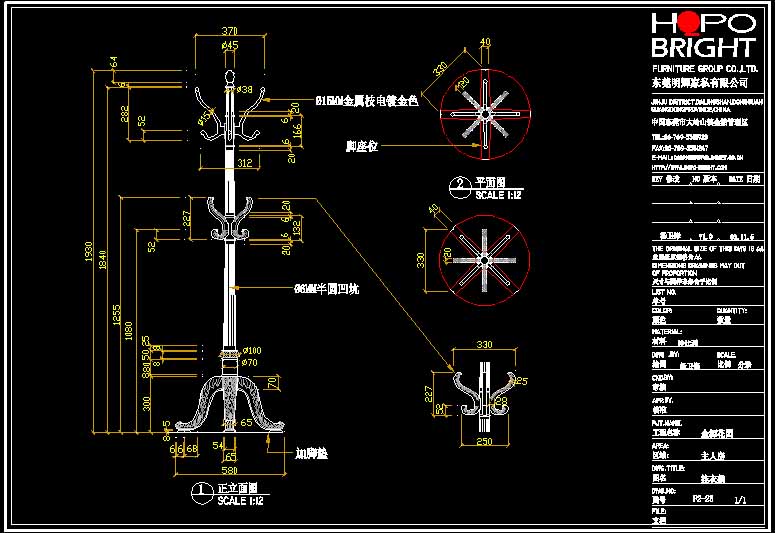The height and width of the screenshot is (533, 775).
Task: Select the 1930 overall height dimension
Action: (88, 251)
